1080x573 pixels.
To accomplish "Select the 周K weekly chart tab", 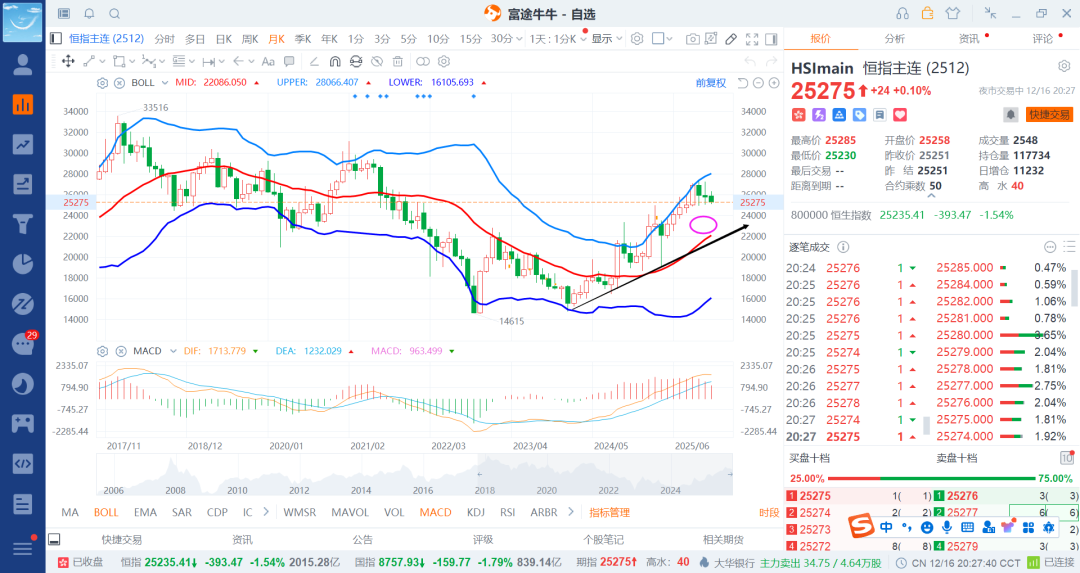I will click(x=250, y=39).
